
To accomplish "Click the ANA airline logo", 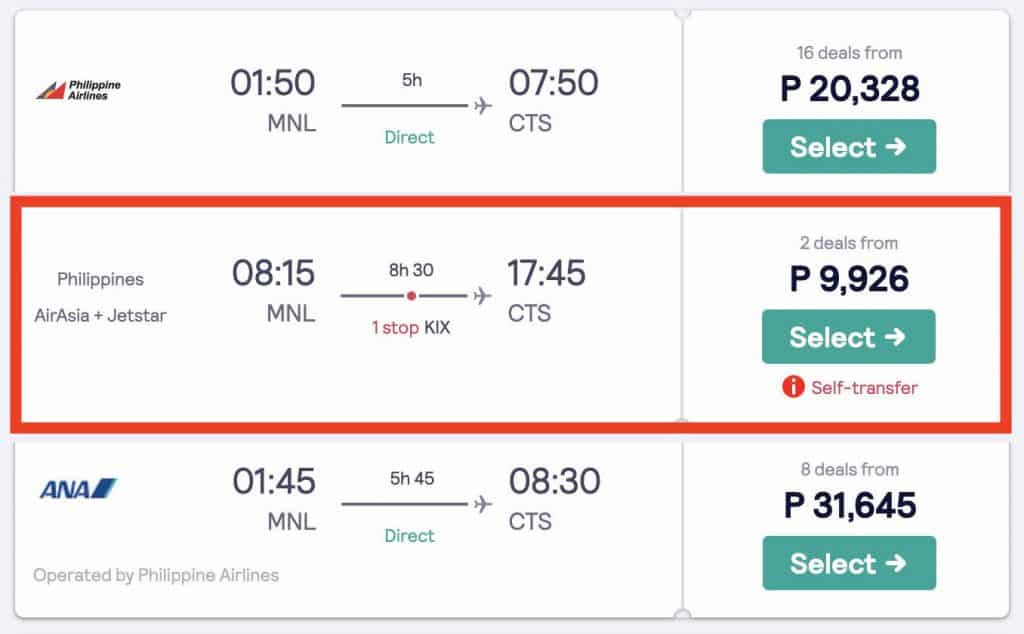I will point(78,489).
